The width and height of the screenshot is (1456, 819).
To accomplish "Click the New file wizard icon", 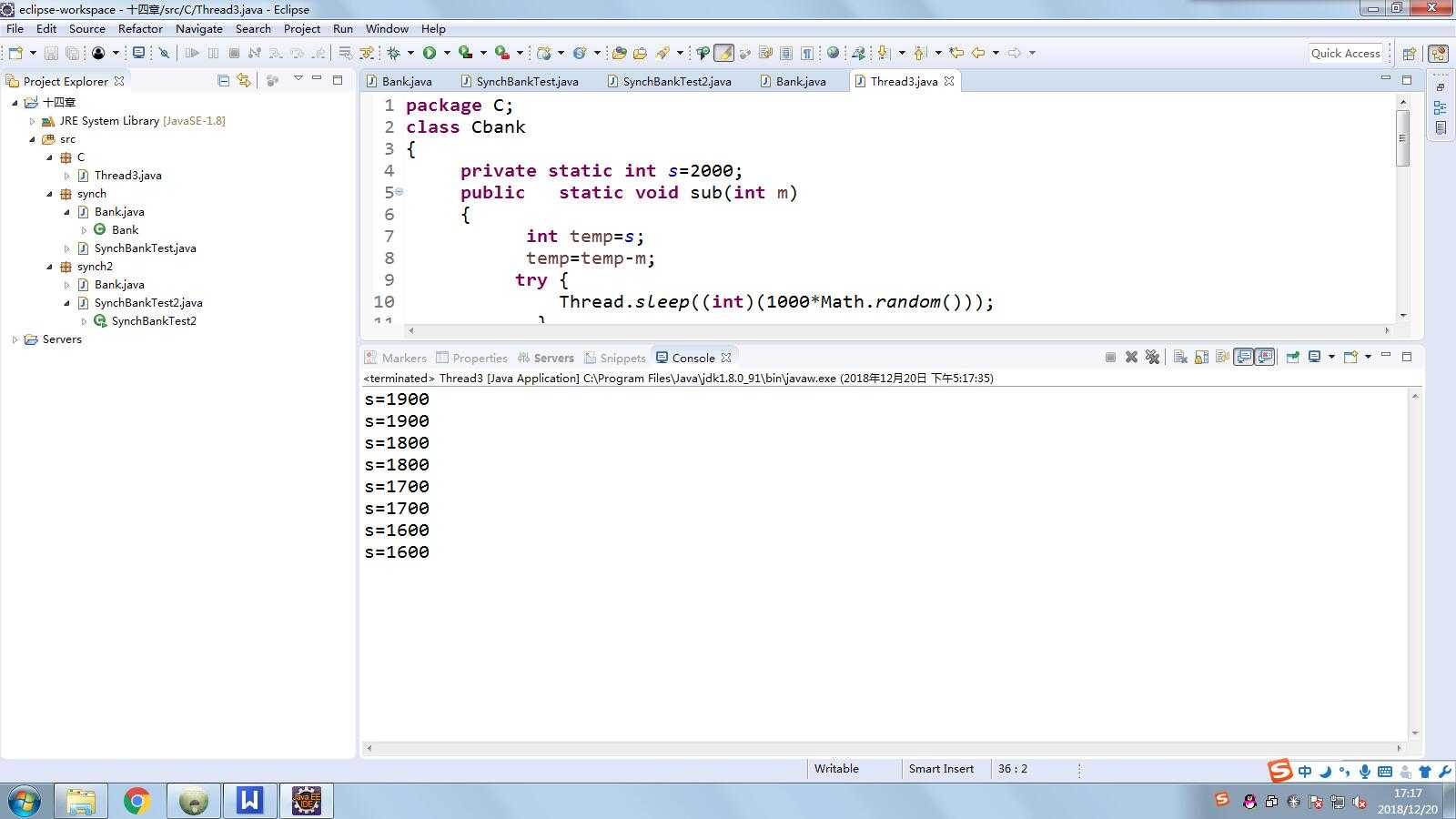I will click(x=15, y=53).
